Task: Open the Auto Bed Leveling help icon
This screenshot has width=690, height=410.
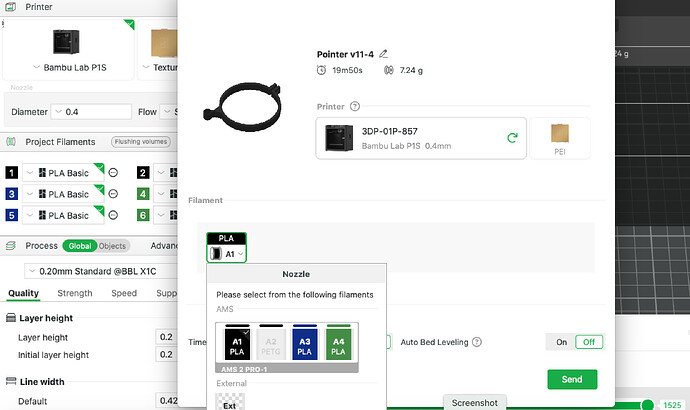Action: coord(477,342)
